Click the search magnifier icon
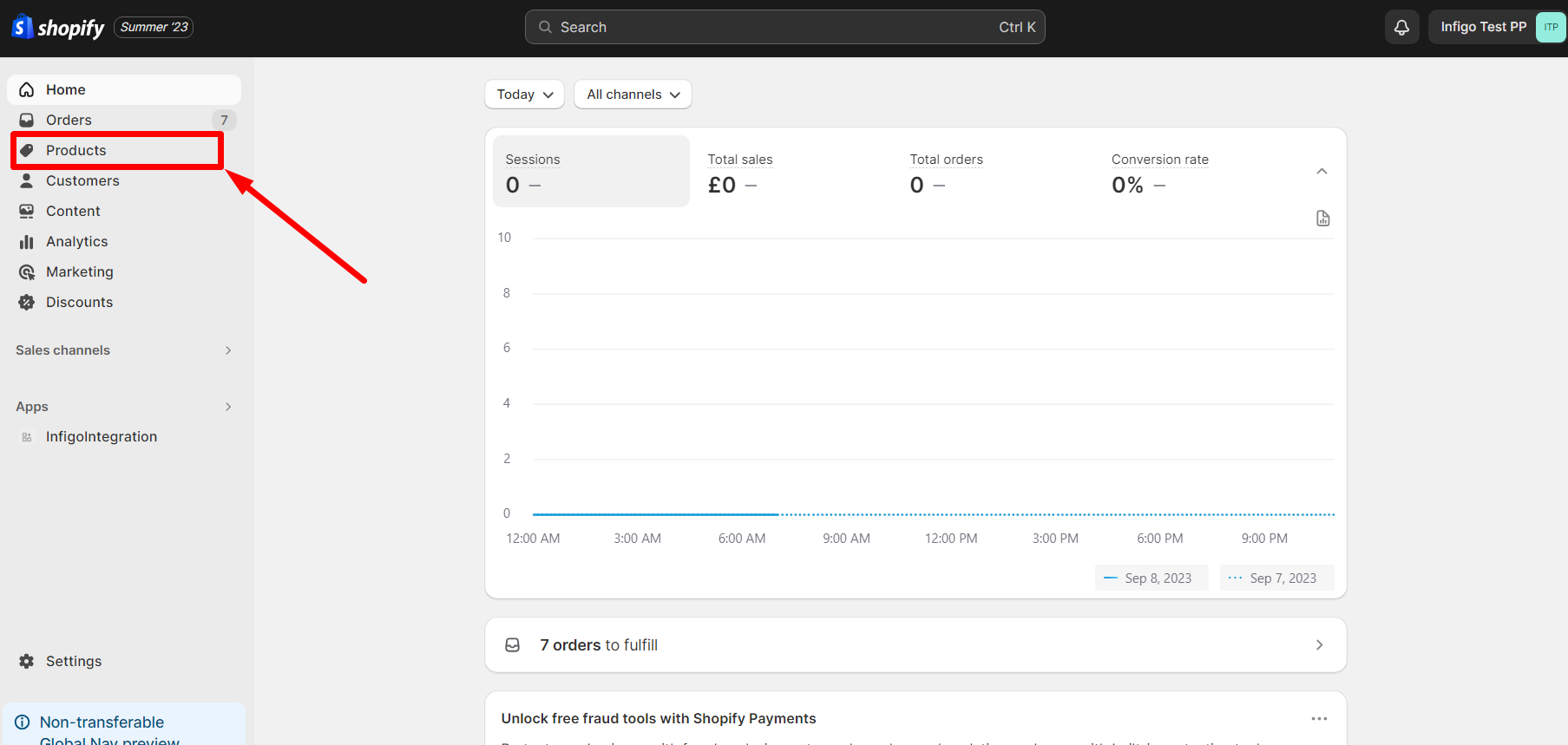Viewport: 1568px width, 745px height. coord(545,27)
